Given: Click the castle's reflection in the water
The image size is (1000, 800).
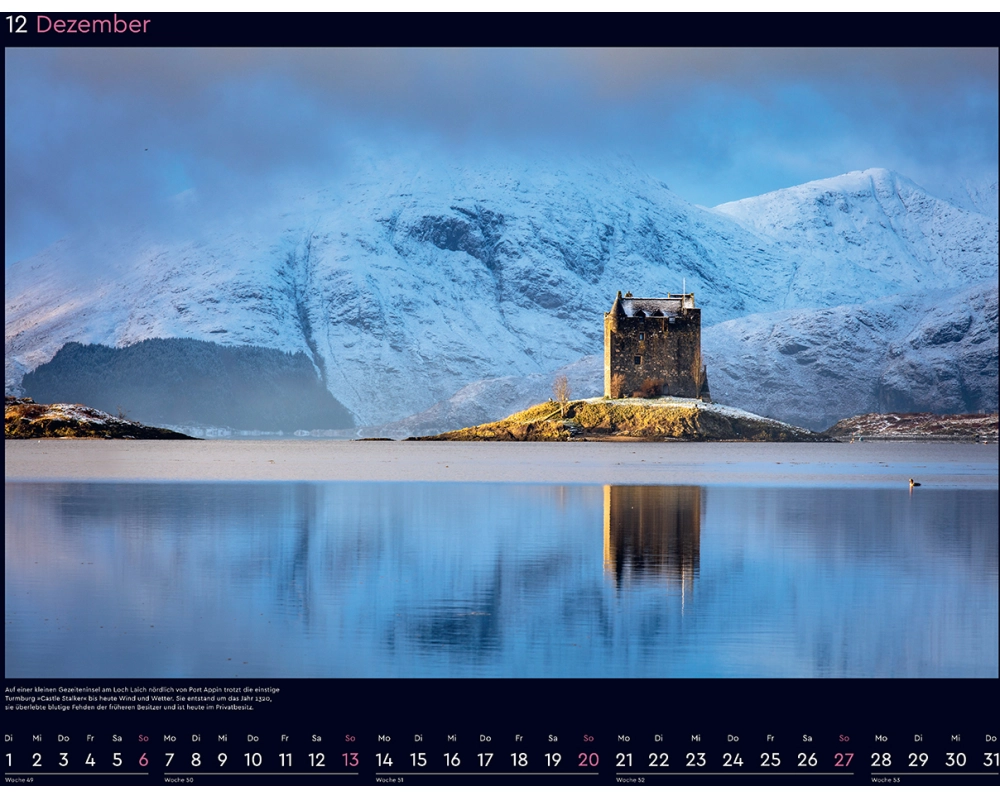Looking at the screenshot, I should coord(653,535).
